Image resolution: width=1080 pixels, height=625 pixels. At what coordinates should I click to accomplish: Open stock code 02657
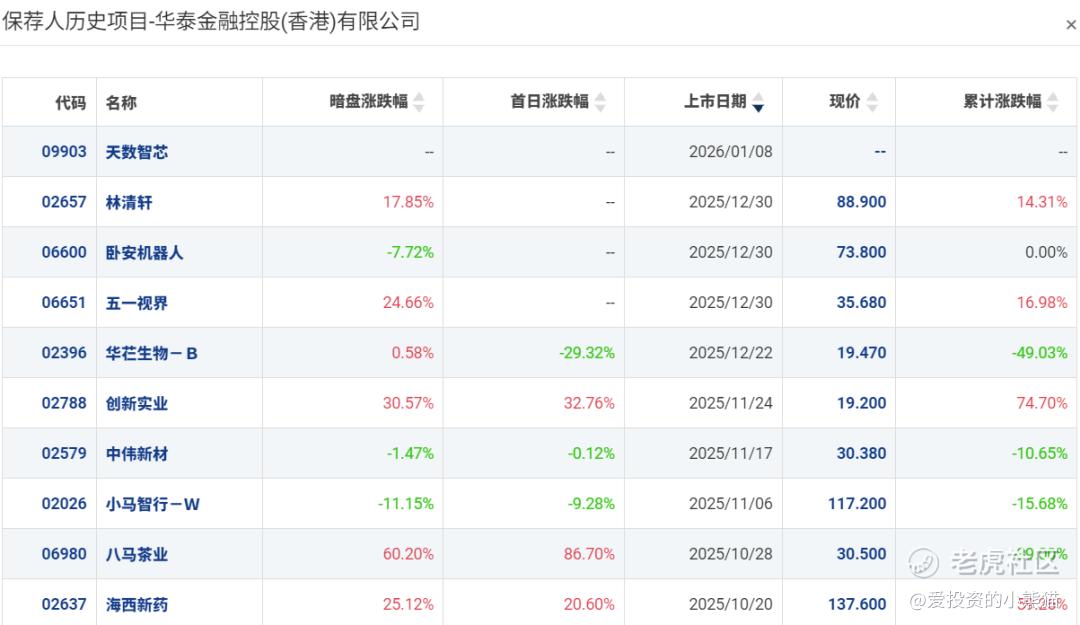click(64, 202)
